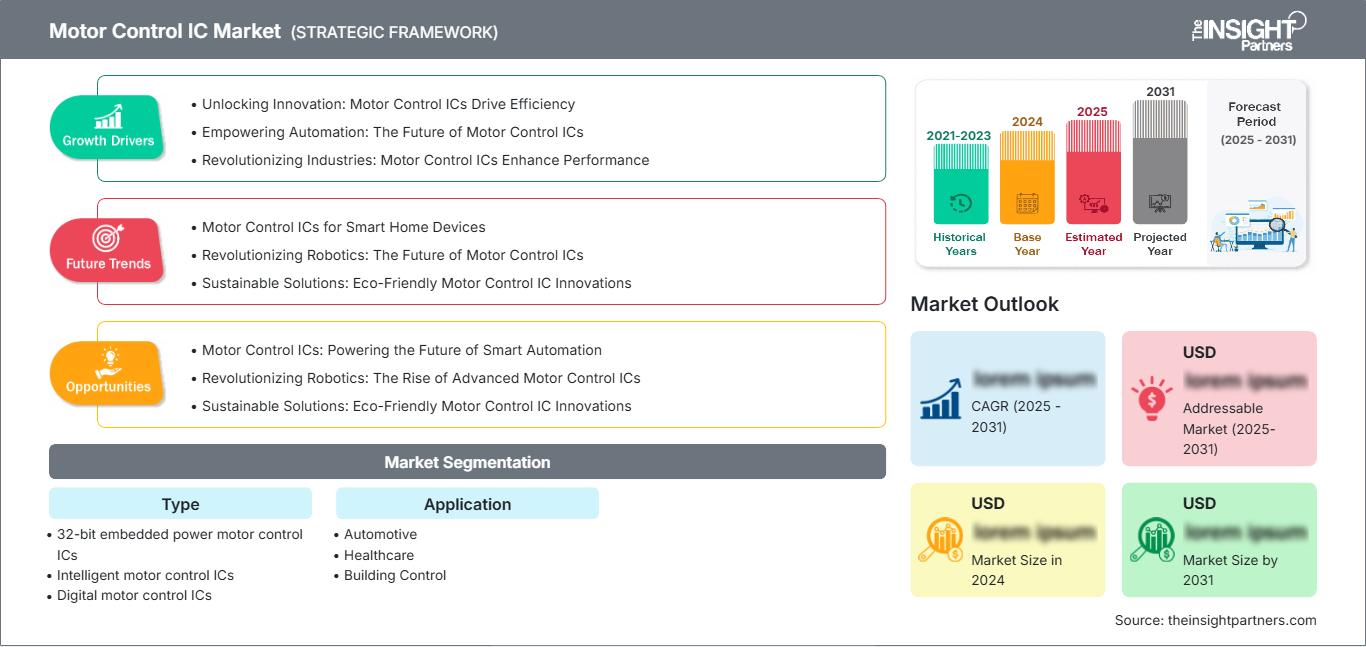This screenshot has width=1366, height=647.
Task: Click the Market Segmentation header bar
Action: coord(467,462)
